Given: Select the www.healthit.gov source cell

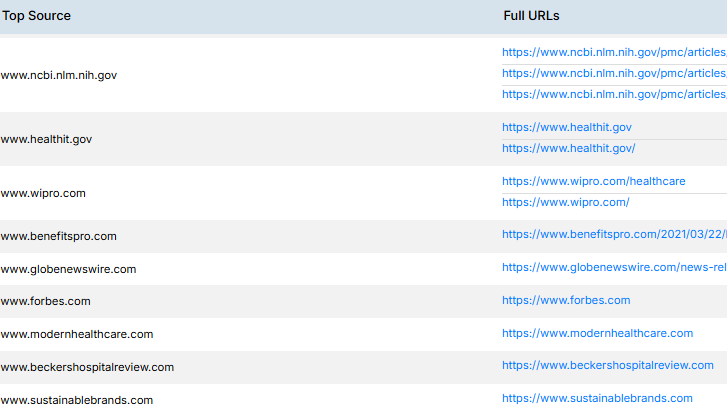Looking at the screenshot, I should click(46, 139).
